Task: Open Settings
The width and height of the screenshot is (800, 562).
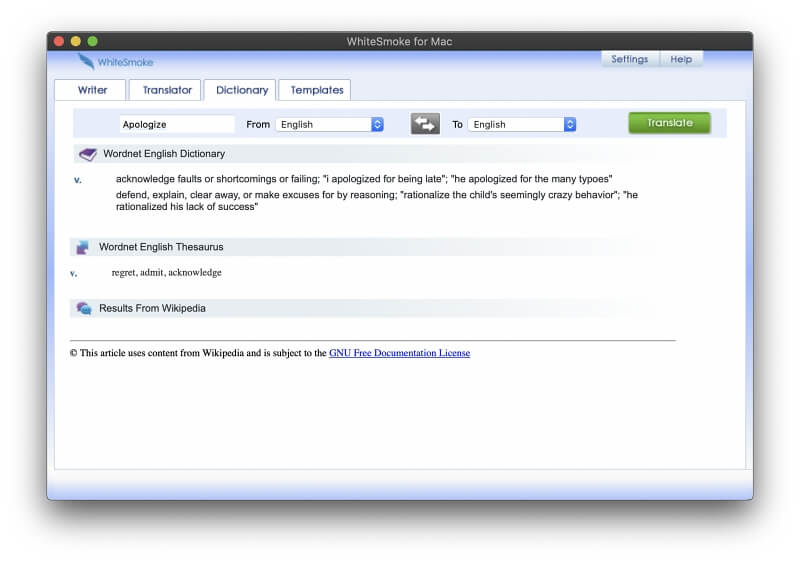Action: pyautogui.click(x=630, y=59)
